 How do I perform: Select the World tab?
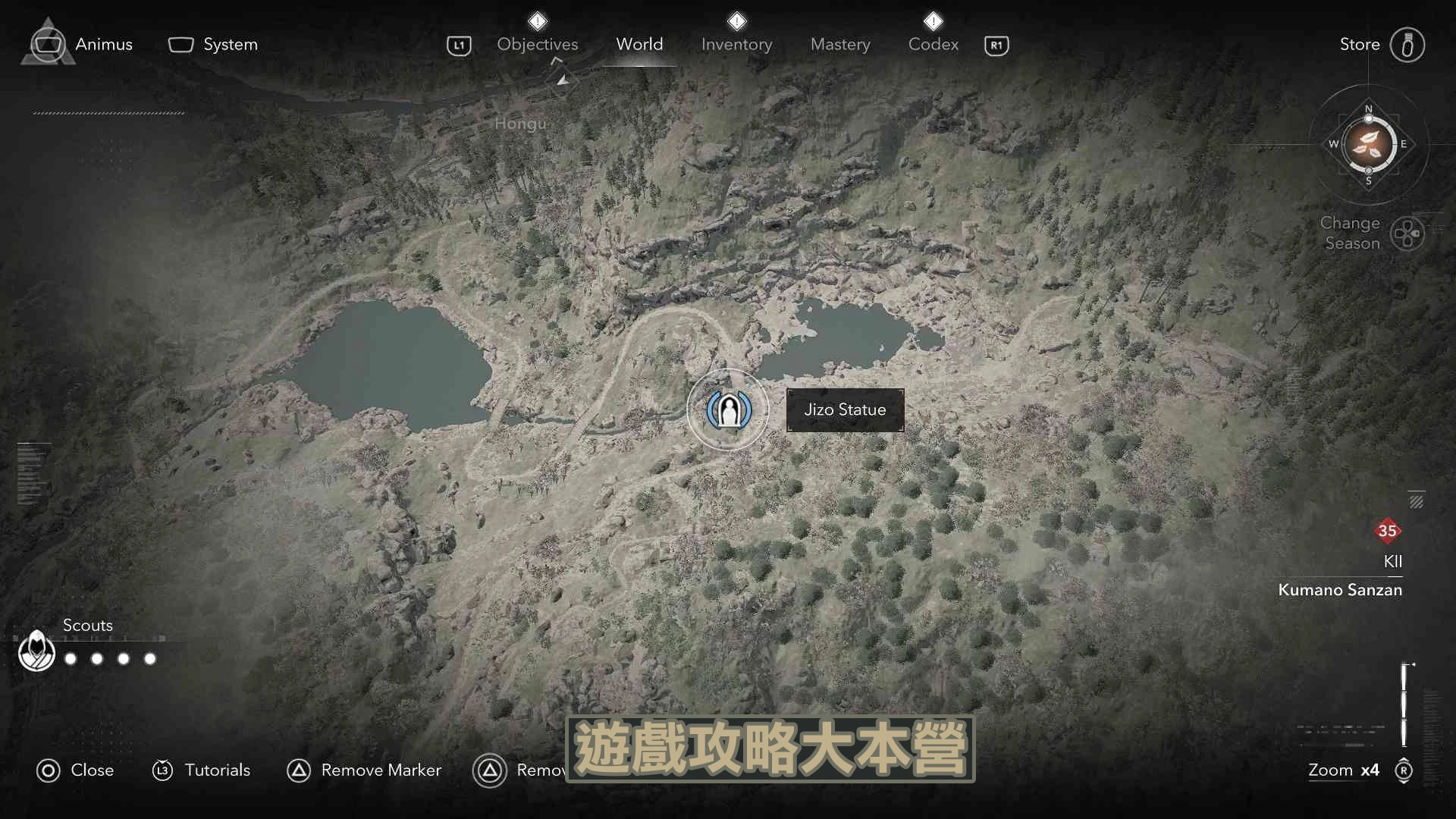point(639,44)
